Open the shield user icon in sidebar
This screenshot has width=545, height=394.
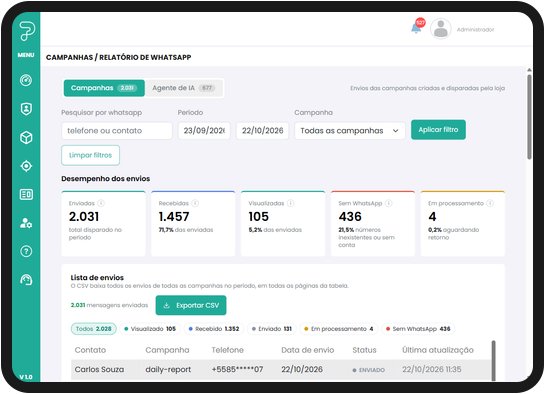click(26, 109)
